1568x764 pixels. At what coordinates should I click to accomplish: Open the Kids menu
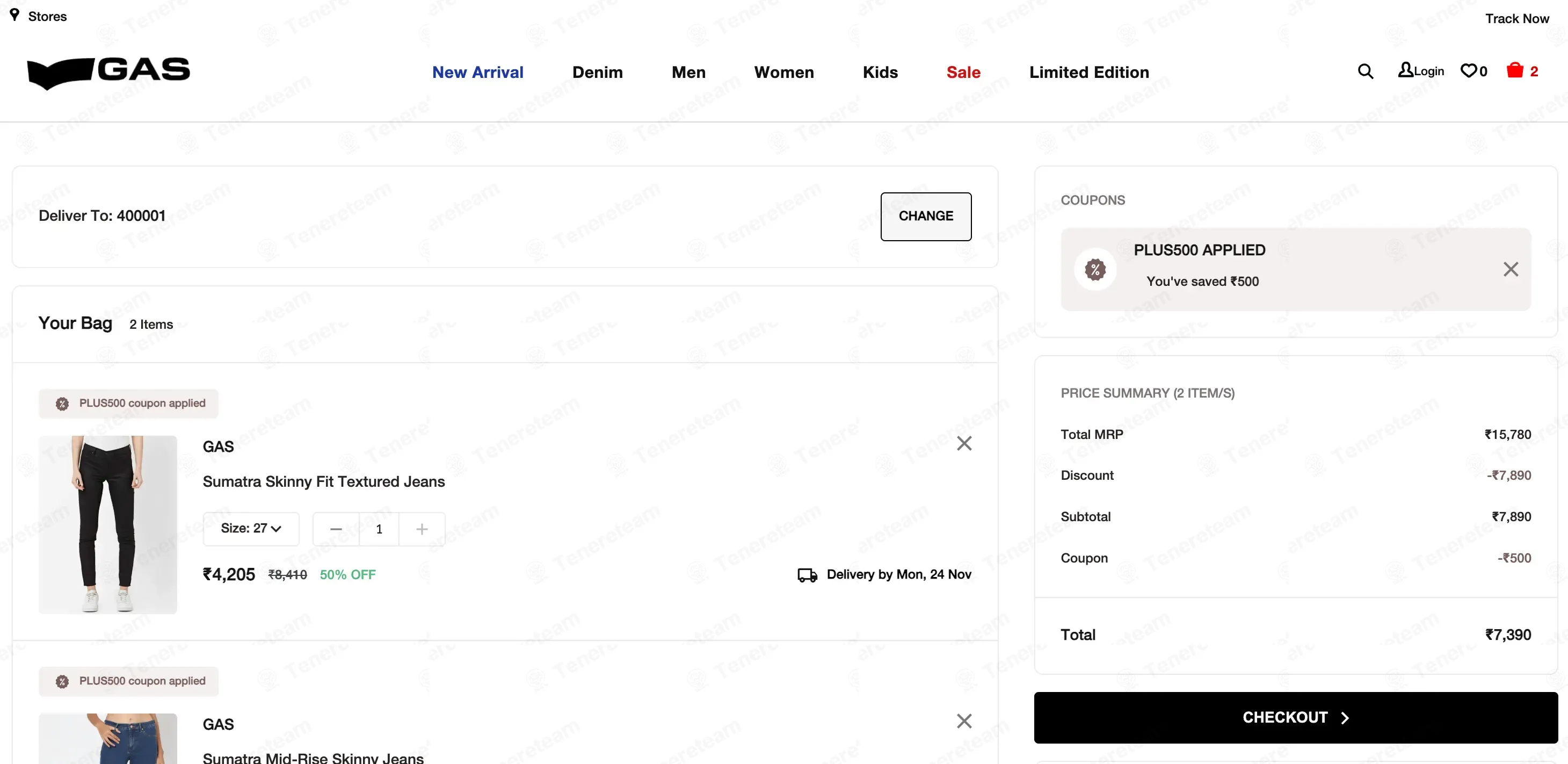(880, 73)
